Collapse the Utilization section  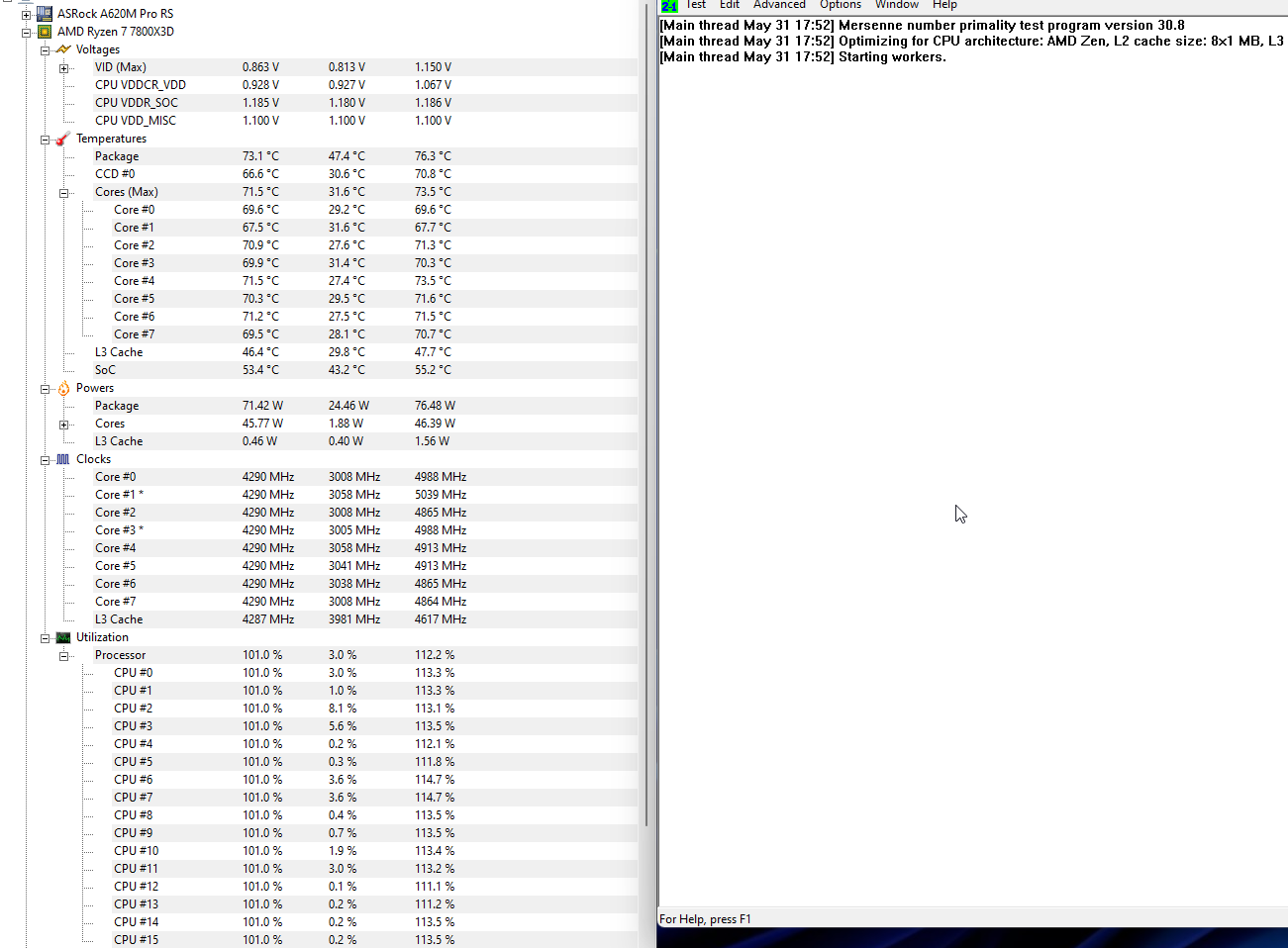tap(46, 637)
